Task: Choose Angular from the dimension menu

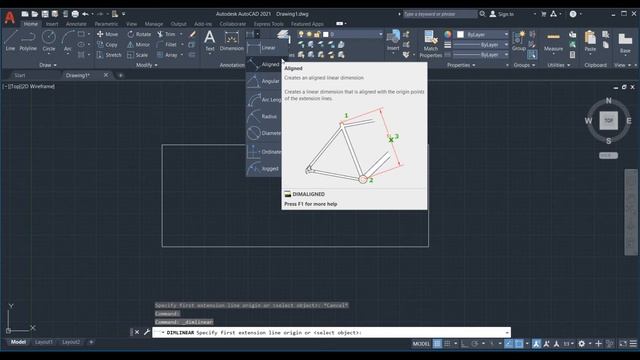Action: pos(264,81)
